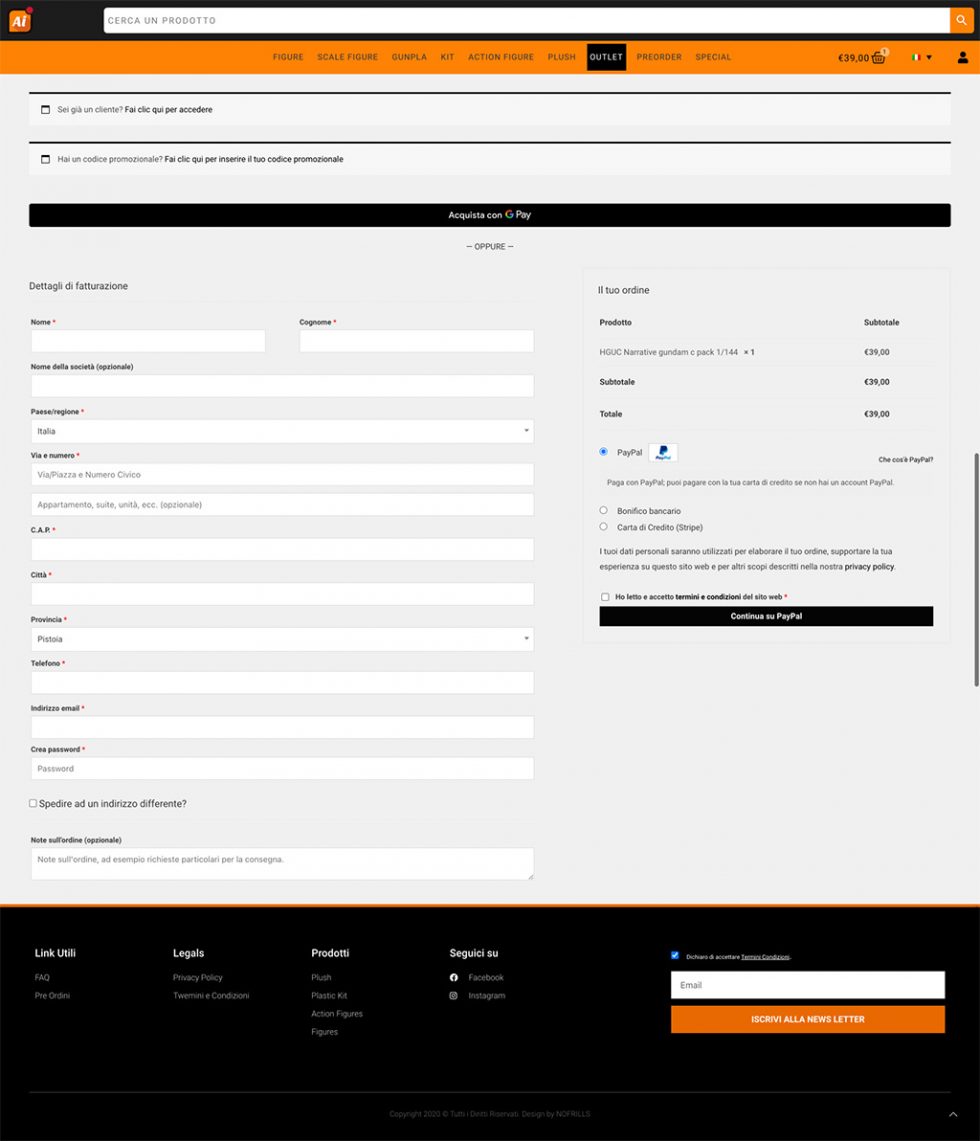Select the Bonifico bancario payment option
980x1141 pixels.
(x=603, y=510)
